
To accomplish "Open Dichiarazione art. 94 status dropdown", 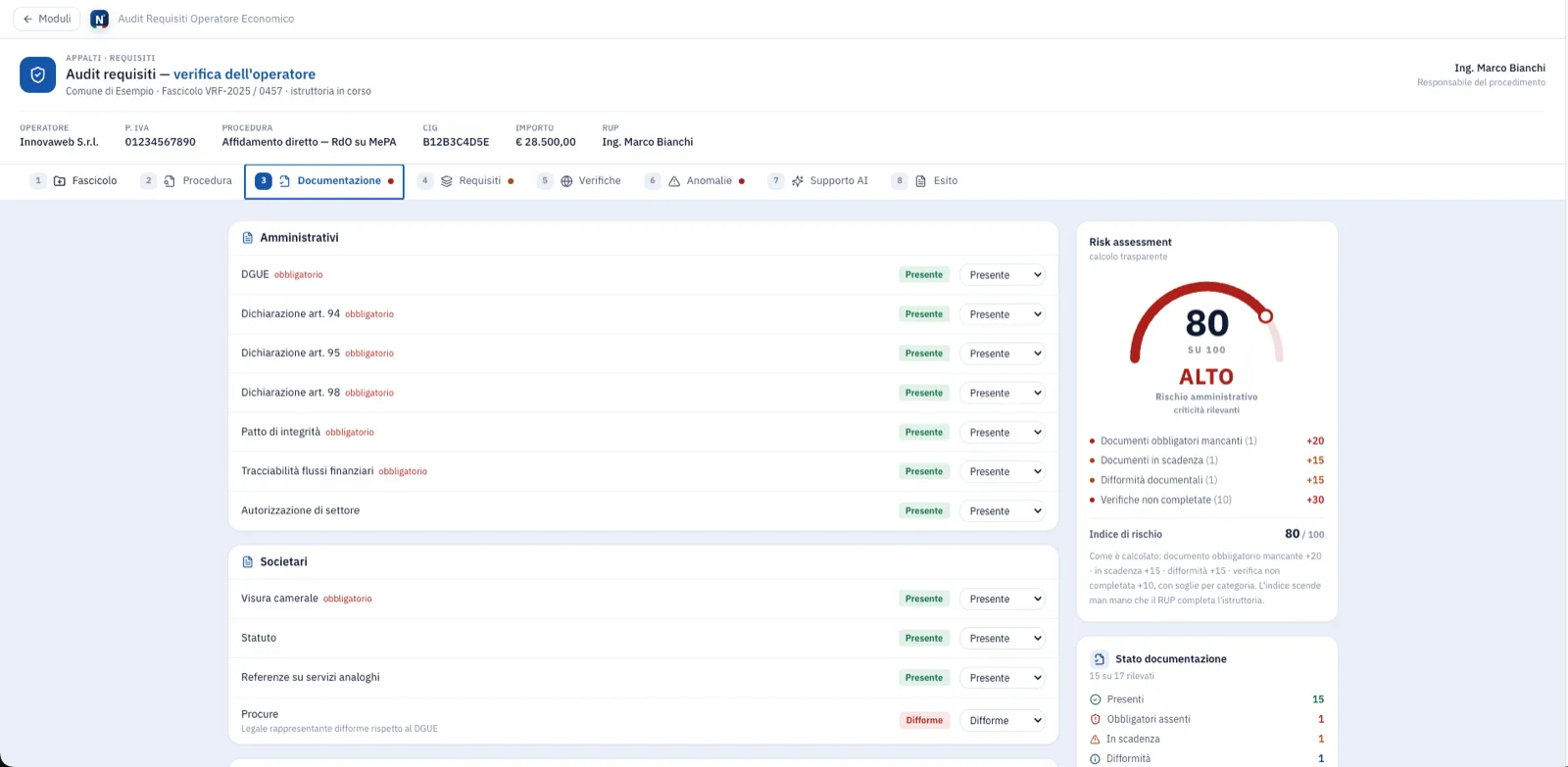I will 1003,314.
